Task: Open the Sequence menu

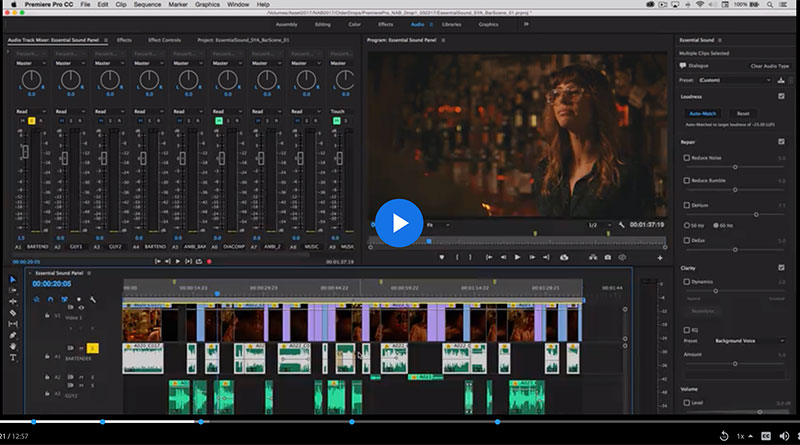Action: (x=147, y=5)
